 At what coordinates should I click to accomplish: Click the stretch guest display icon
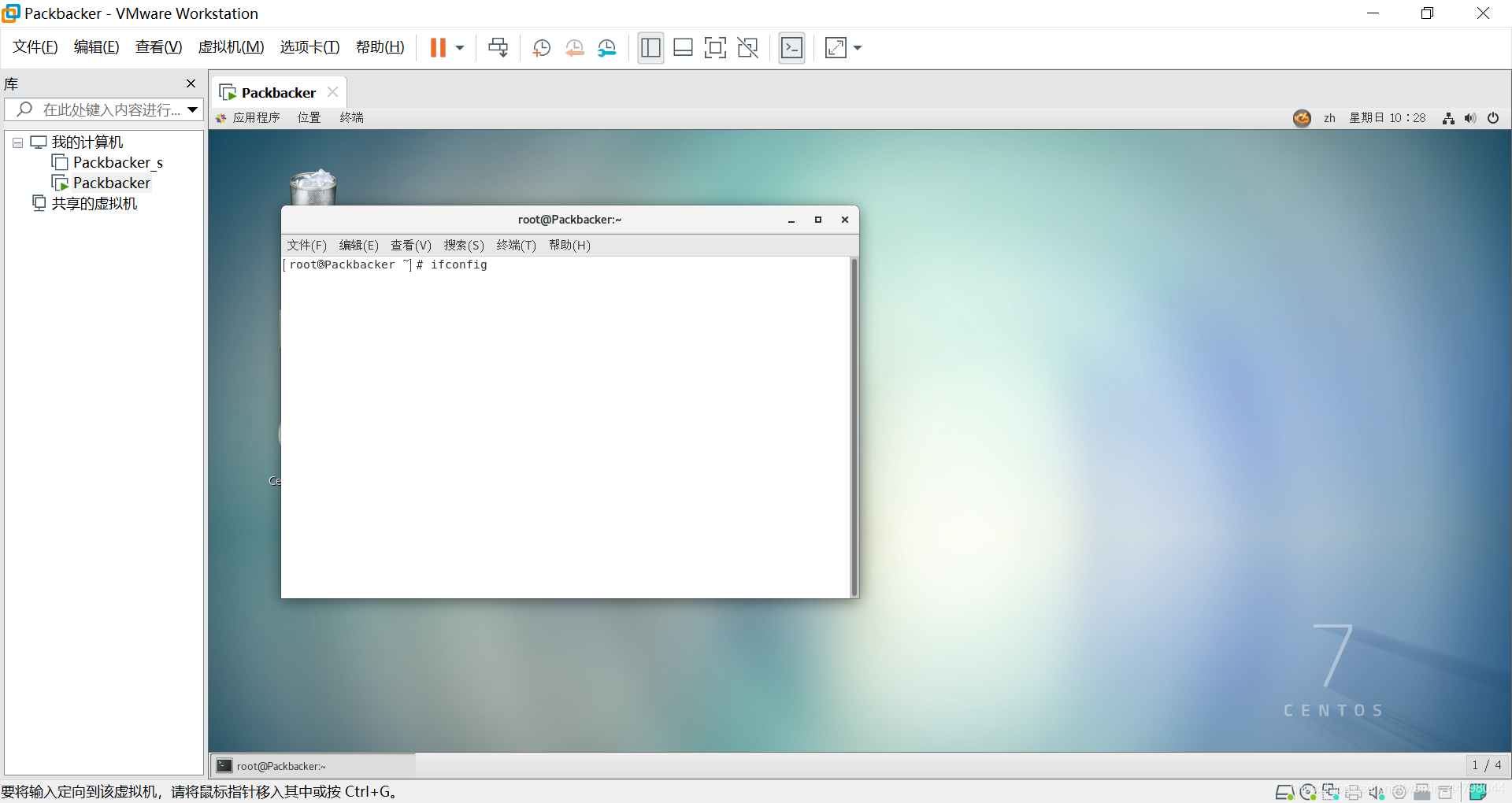836,48
